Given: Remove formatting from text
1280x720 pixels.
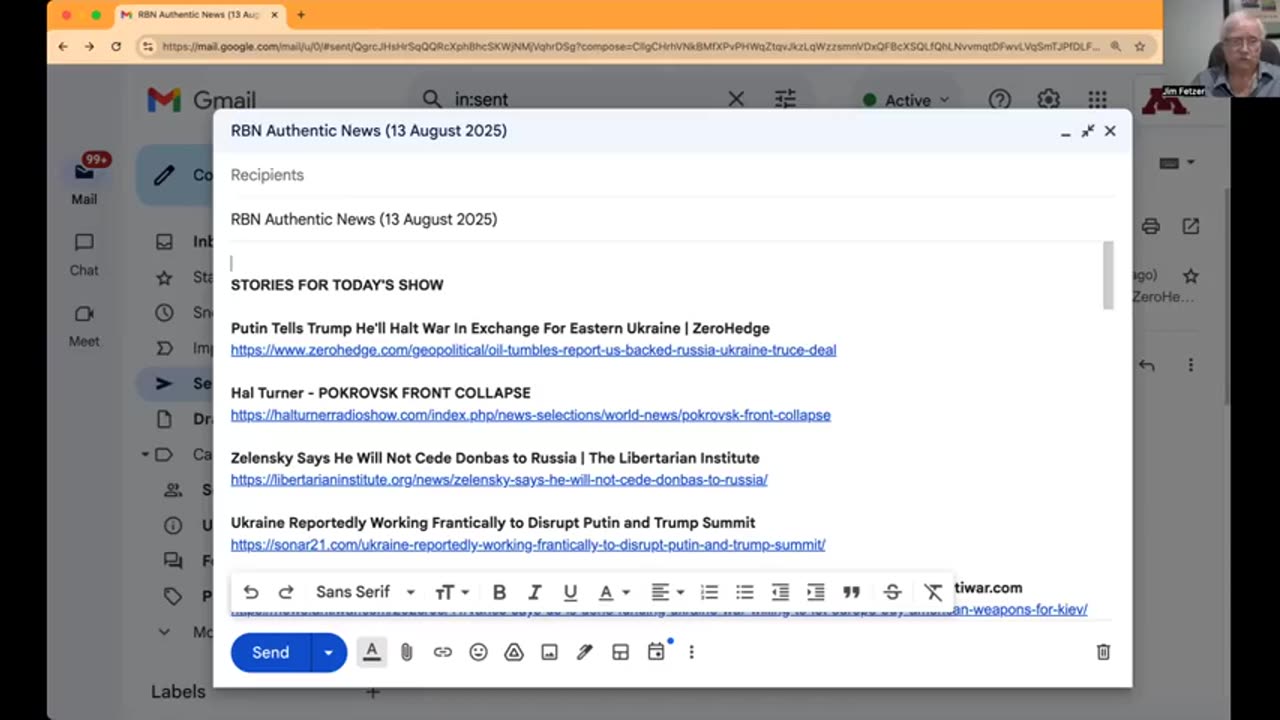Looking at the screenshot, I should point(932,592).
